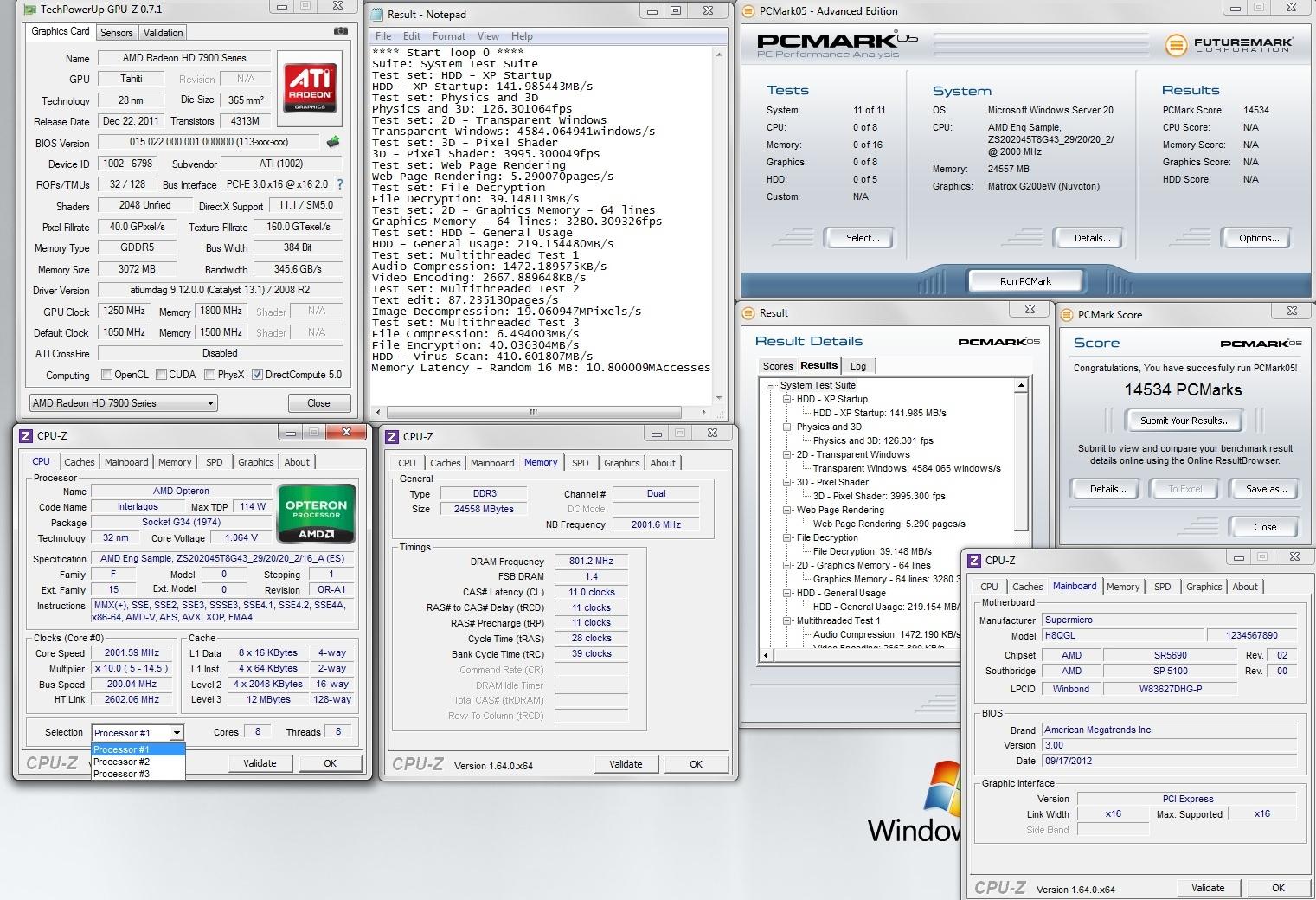Collapse the Physics and 3D node
Viewport: 1316px width, 900px height.
point(787,427)
